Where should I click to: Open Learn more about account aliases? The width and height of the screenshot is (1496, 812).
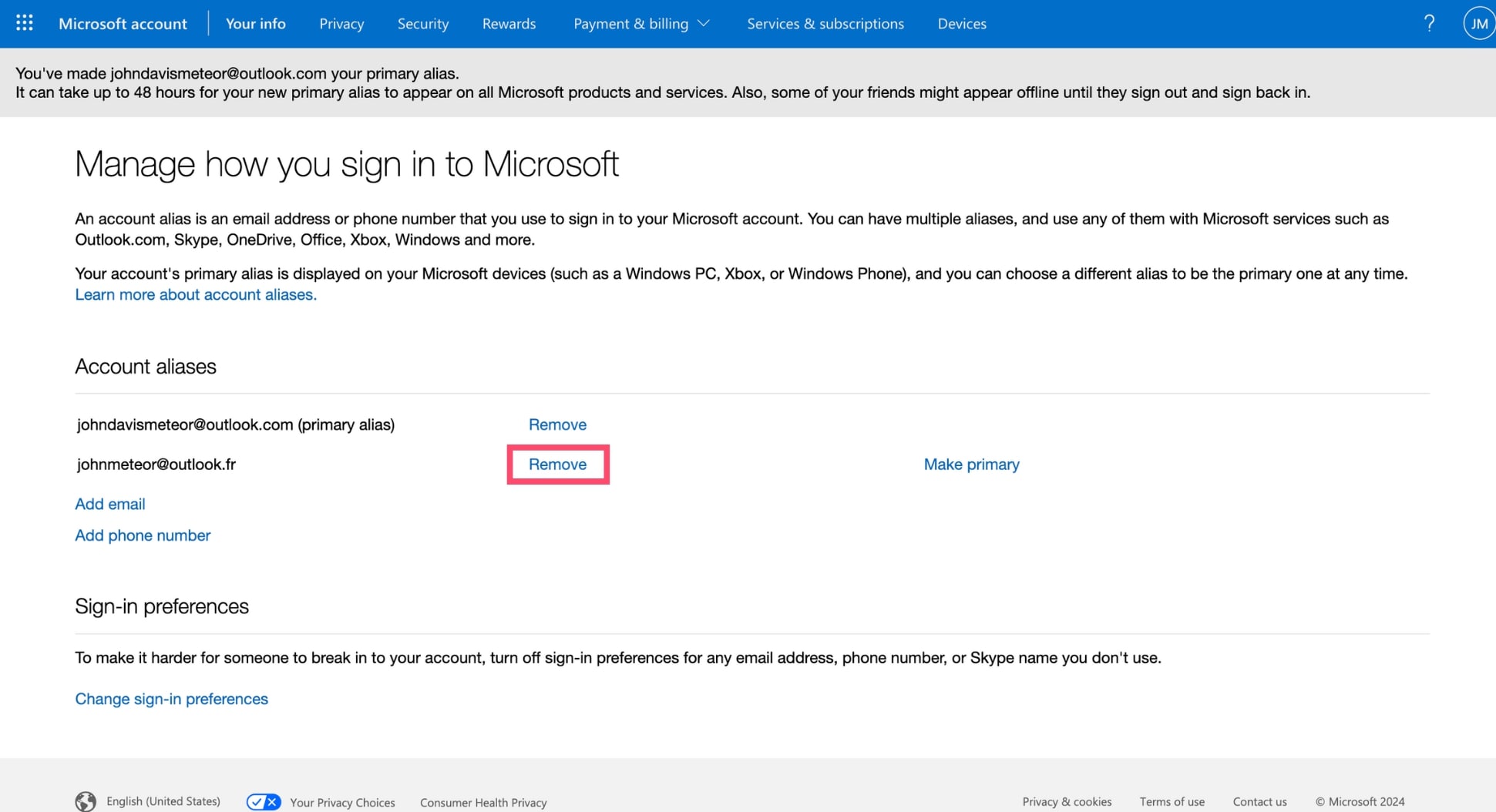tap(196, 294)
